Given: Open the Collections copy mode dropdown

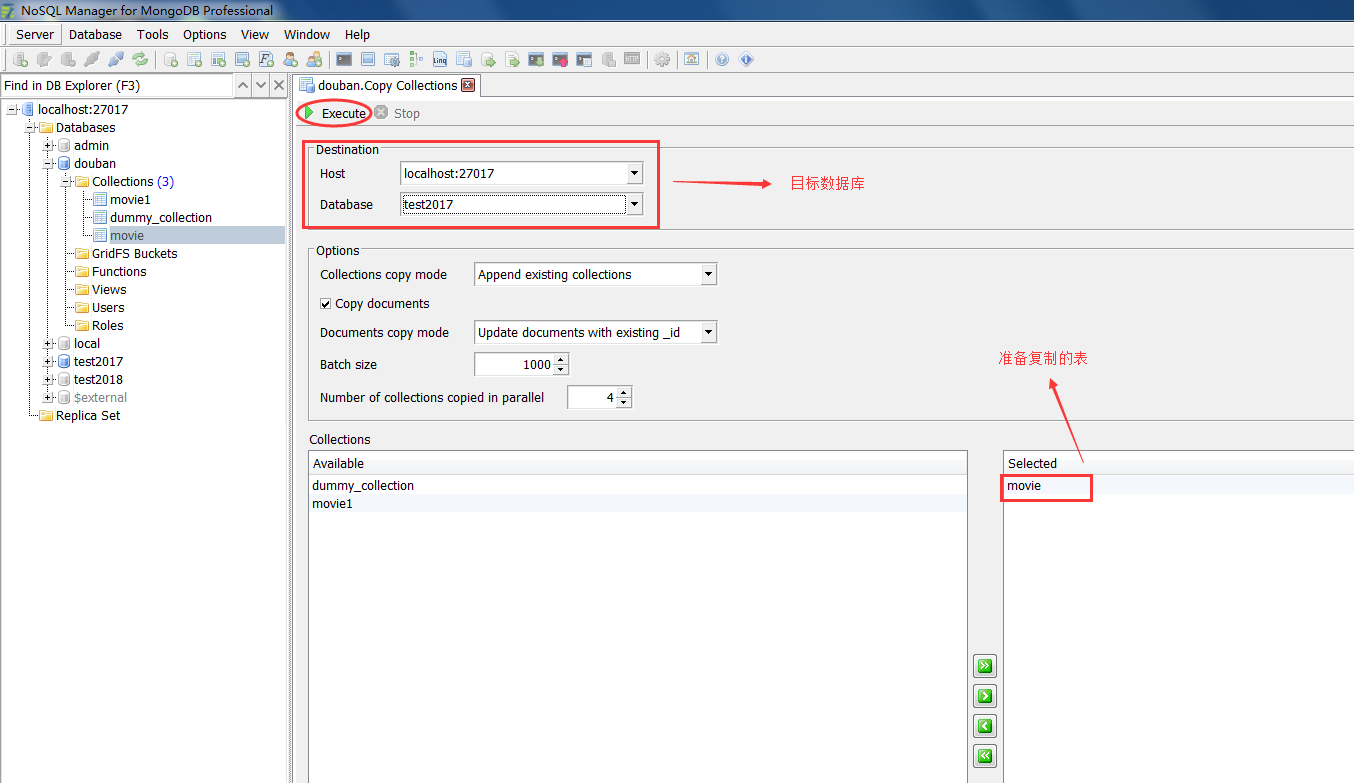Looking at the screenshot, I should tap(708, 273).
